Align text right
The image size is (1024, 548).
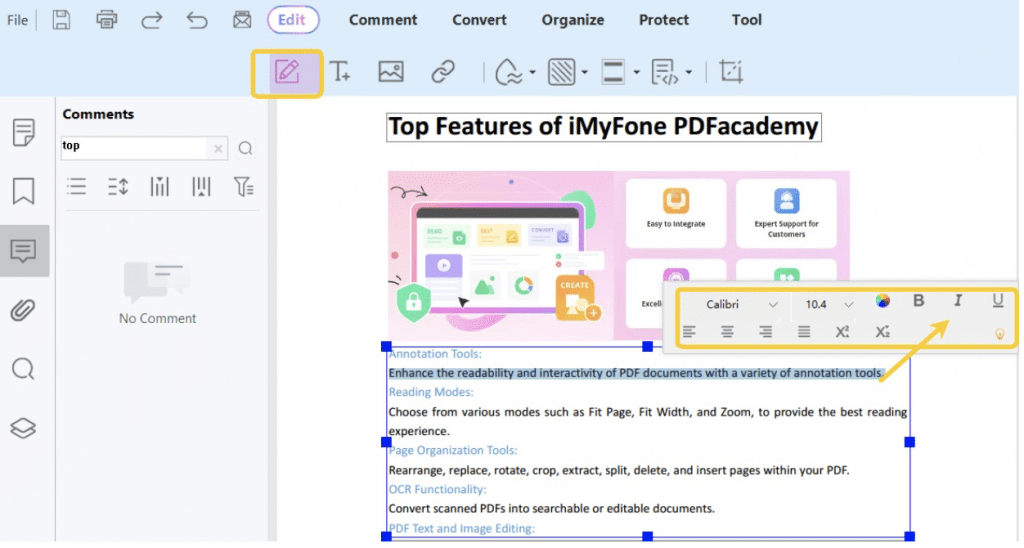pos(765,332)
